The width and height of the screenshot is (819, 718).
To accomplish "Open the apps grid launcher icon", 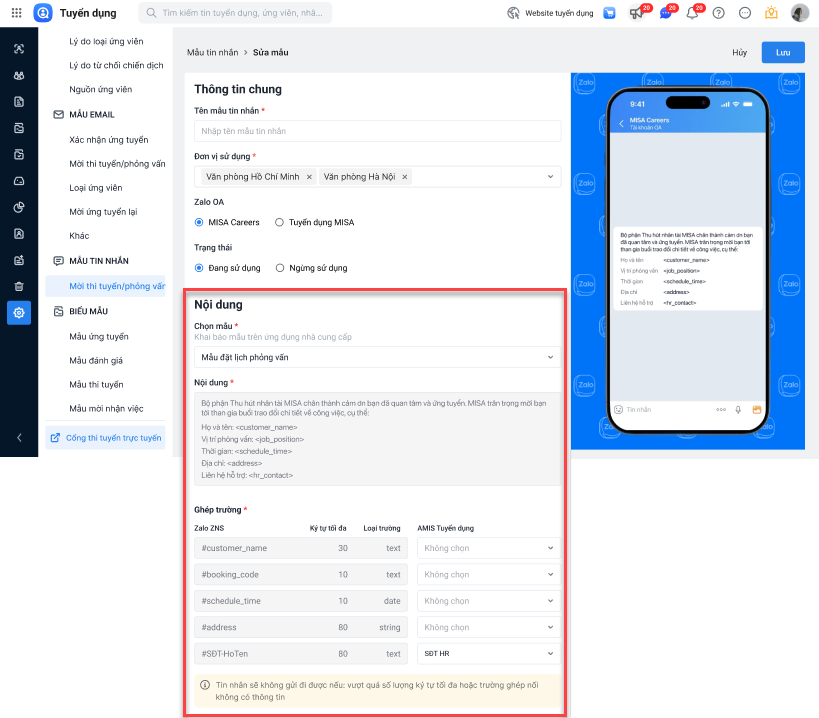I will coord(16,13).
